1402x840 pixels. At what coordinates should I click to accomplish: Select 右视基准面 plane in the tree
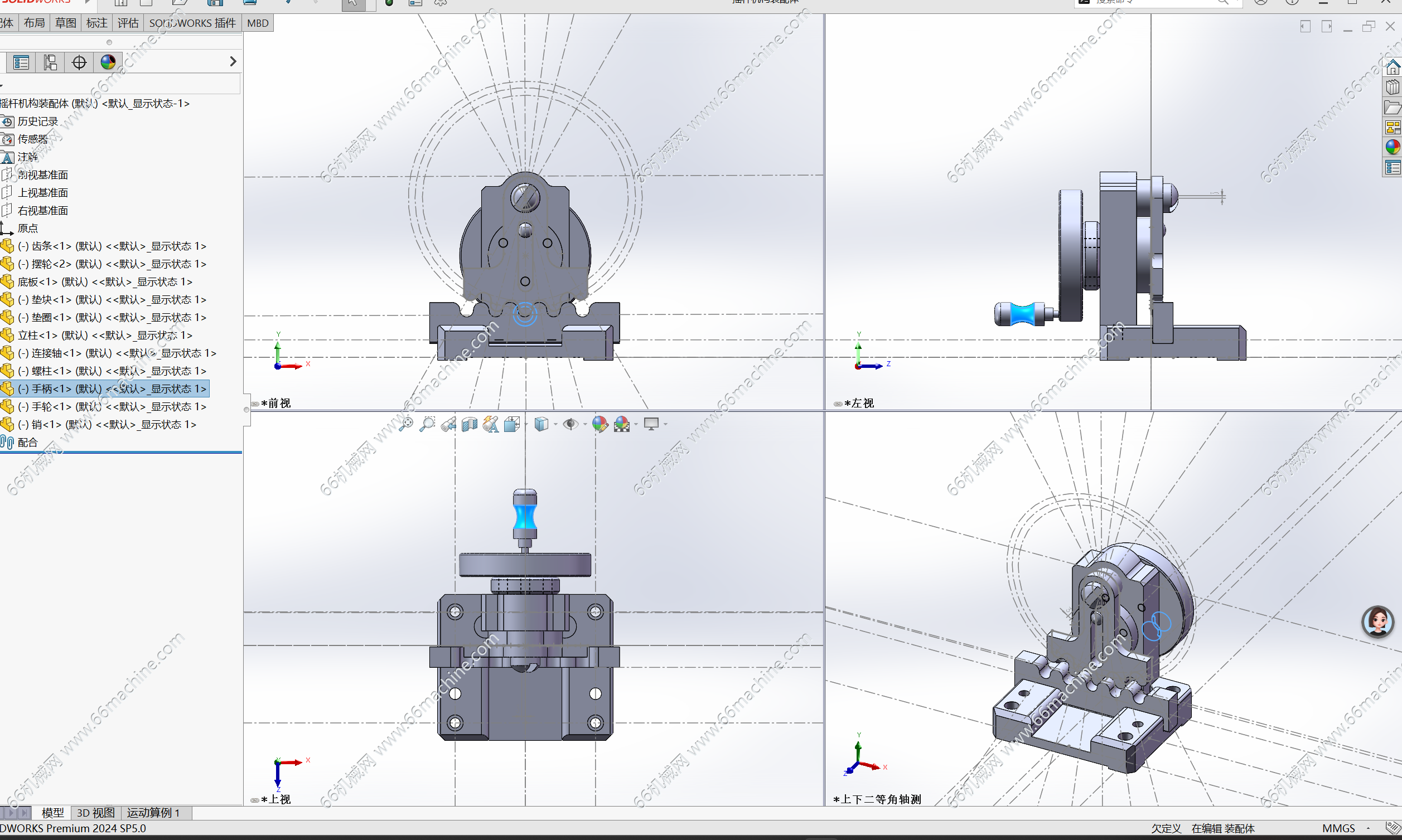coord(42,211)
